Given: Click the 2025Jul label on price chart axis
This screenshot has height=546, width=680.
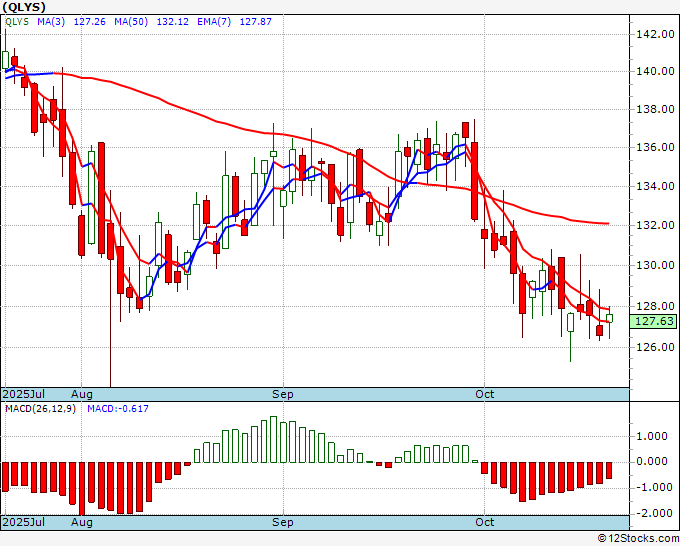Looking at the screenshot, I should [24, 394].
